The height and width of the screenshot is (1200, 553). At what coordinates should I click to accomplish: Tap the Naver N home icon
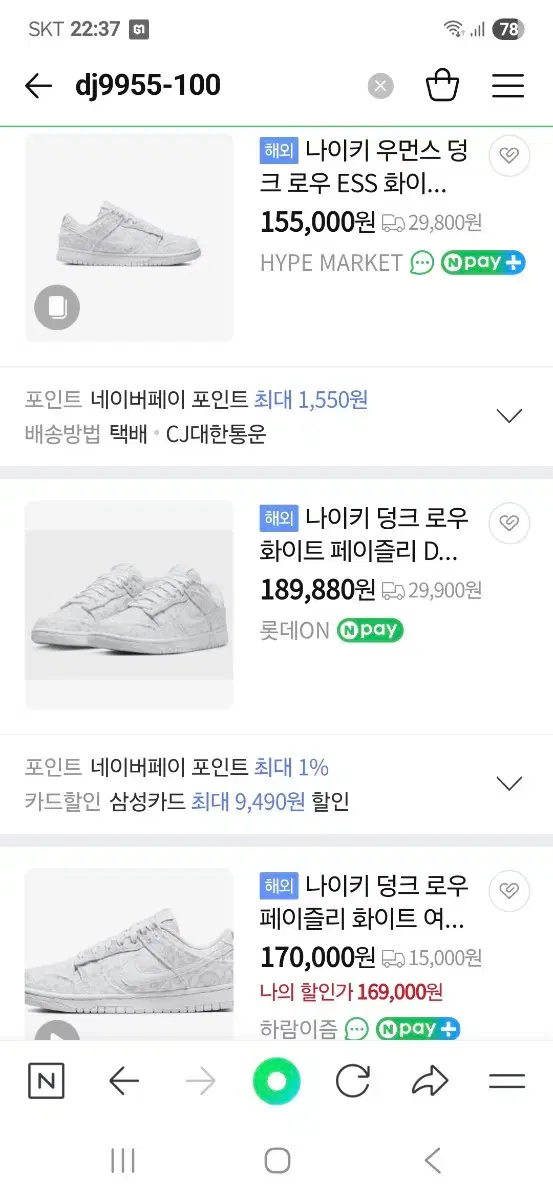click(46, 1081)
